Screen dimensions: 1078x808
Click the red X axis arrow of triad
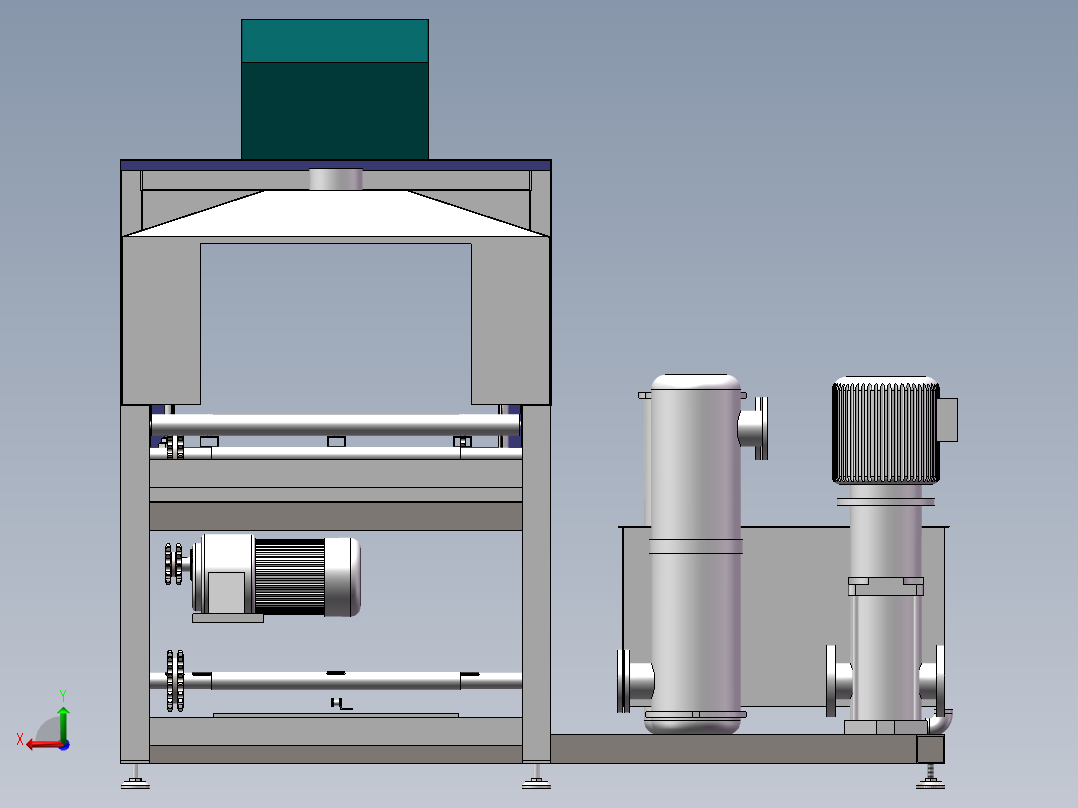(x=43, y=744)
